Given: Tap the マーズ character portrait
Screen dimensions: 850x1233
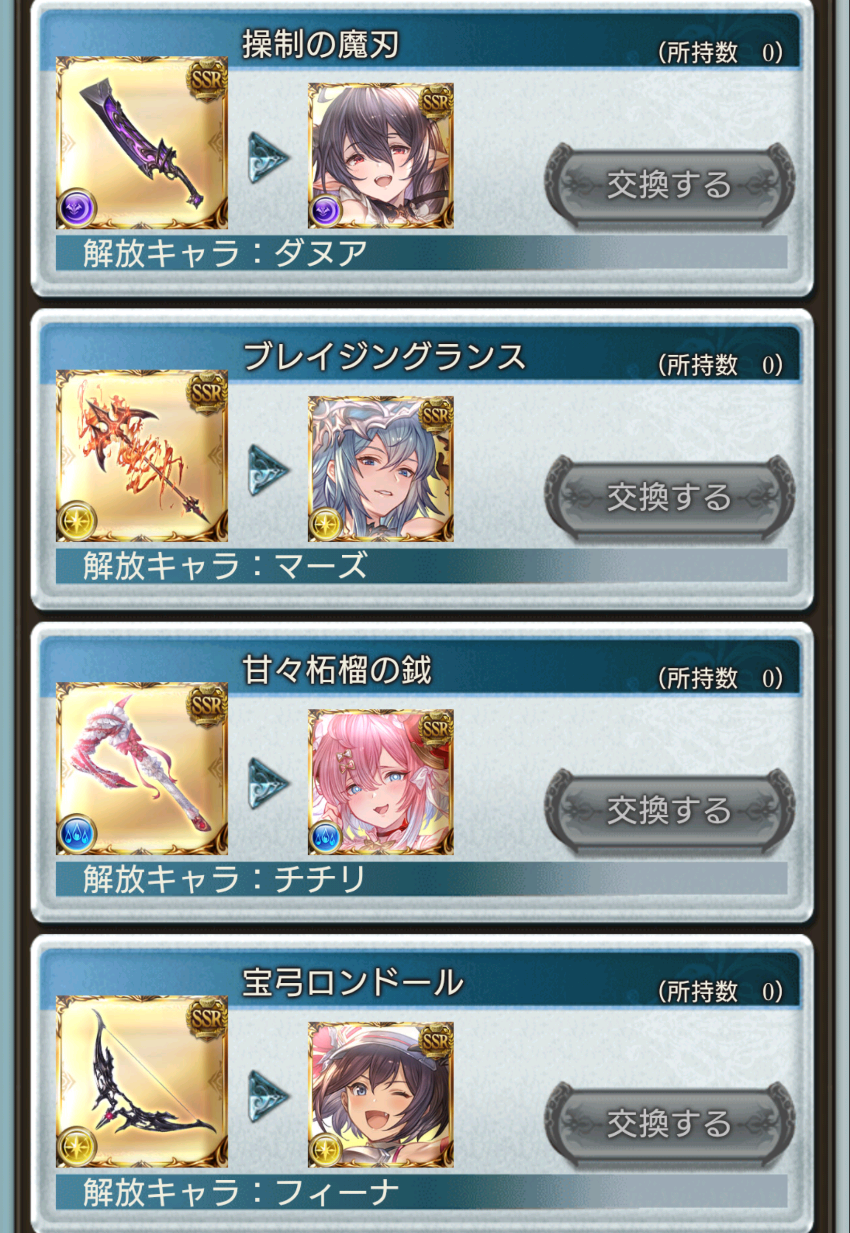Looking at the screenshot, I should tap(381, 469).
